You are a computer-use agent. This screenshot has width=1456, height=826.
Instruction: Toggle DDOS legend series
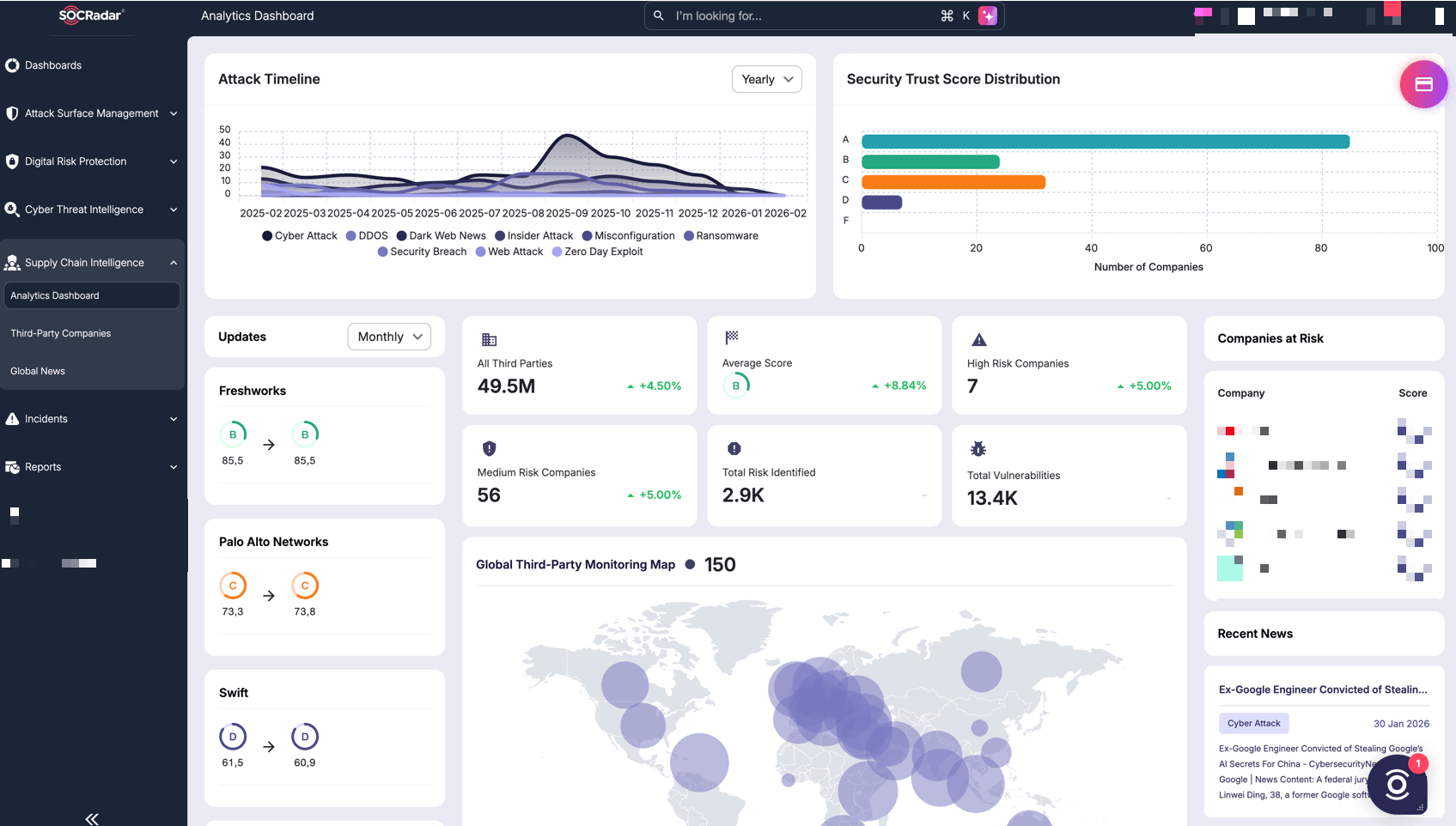(367, 235)
